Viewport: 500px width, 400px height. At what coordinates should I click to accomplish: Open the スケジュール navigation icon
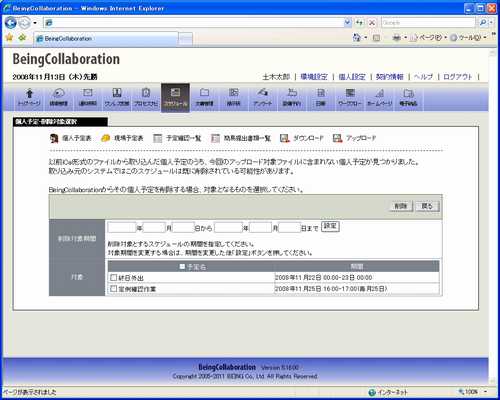(175, 97)
